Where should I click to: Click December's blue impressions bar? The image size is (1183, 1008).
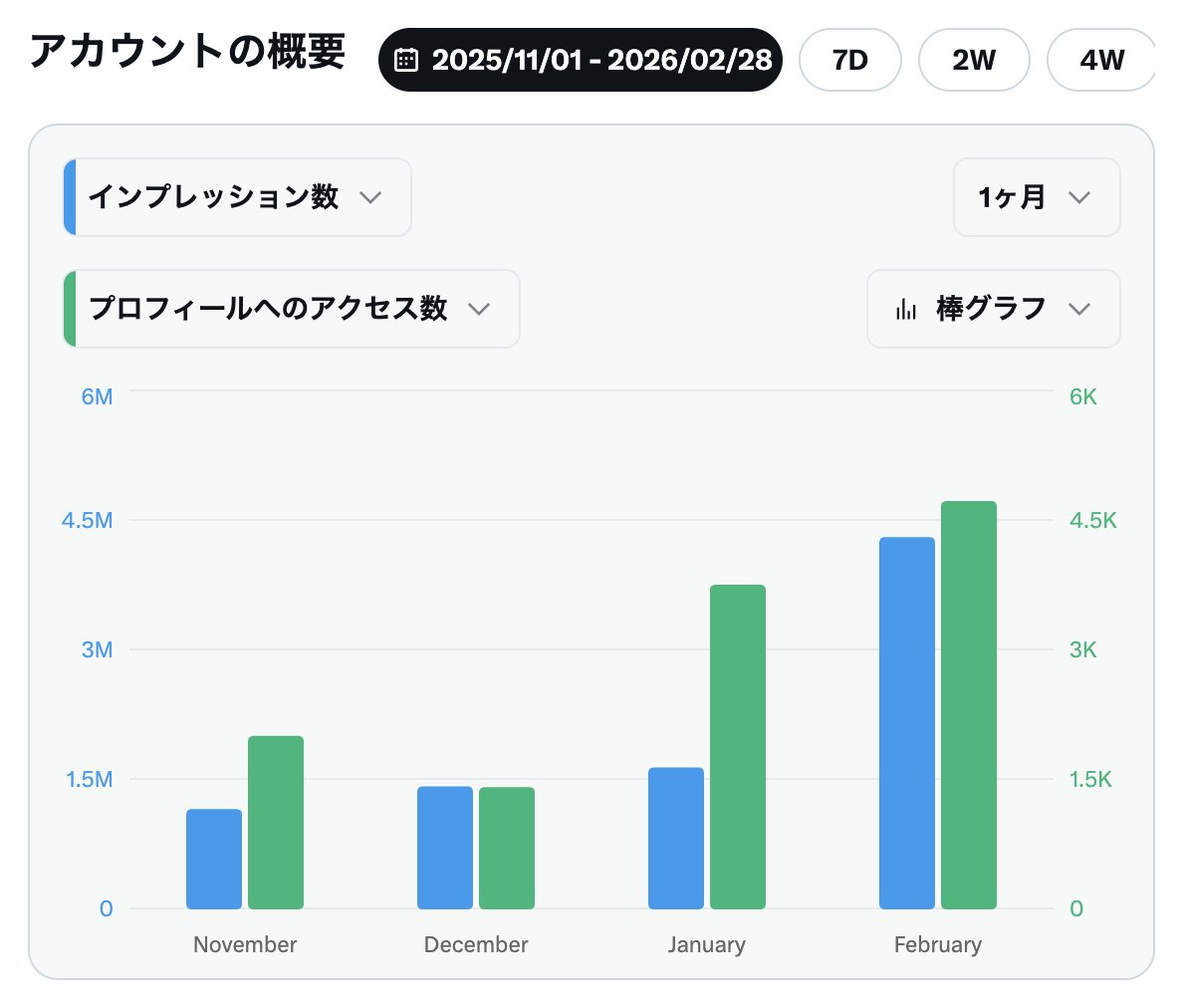click(445, 847)
